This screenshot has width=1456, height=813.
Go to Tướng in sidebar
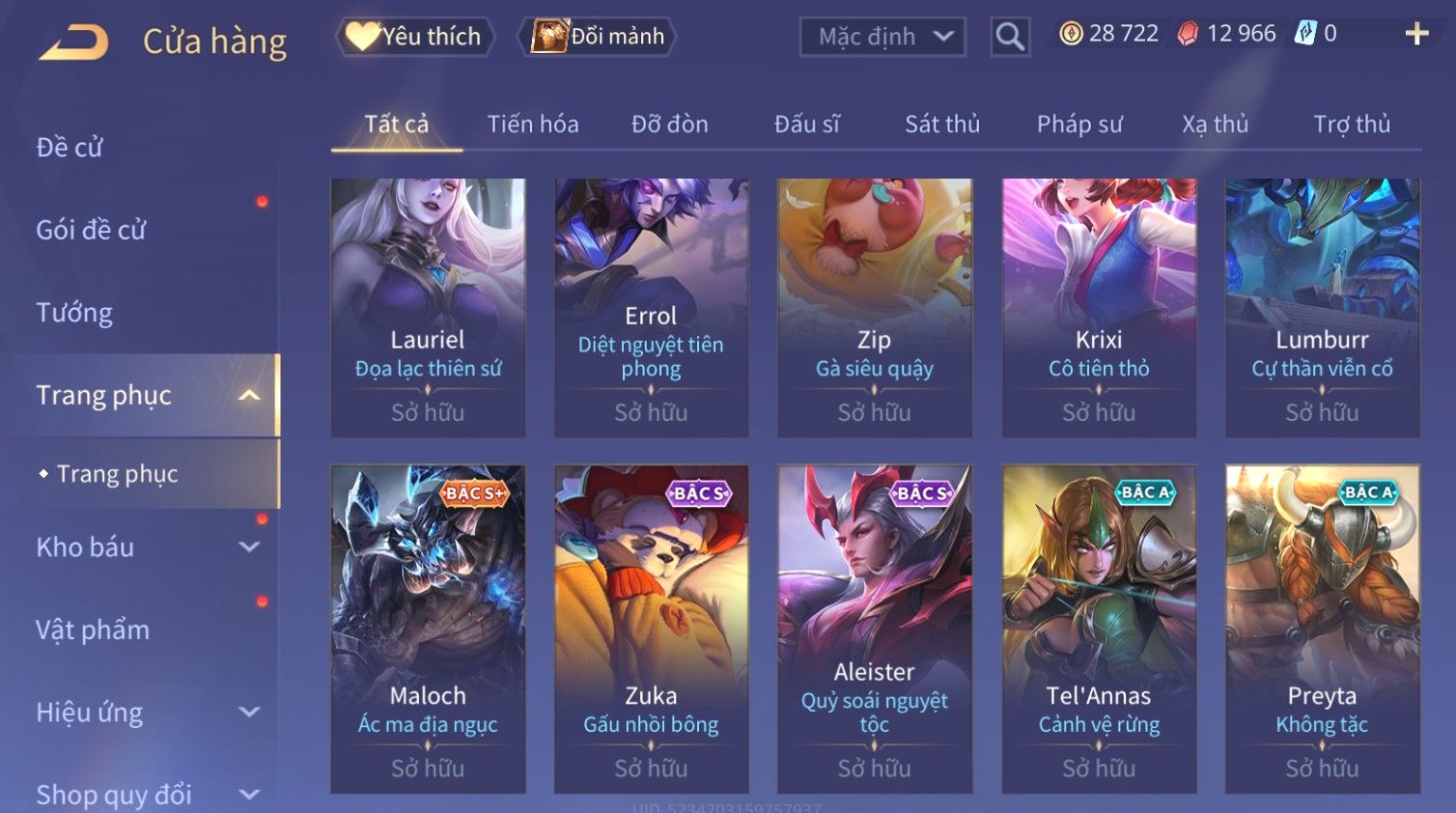click(x=74, y=313)
